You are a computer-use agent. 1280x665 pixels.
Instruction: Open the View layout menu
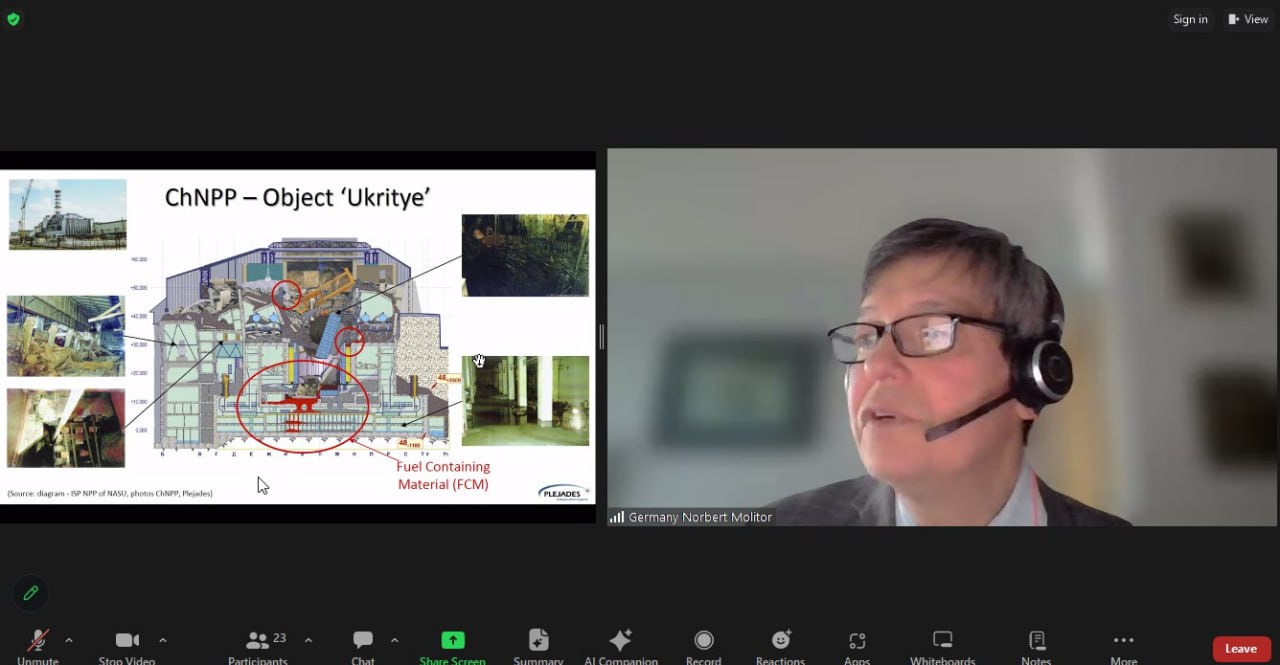(x=1248, y=19)
